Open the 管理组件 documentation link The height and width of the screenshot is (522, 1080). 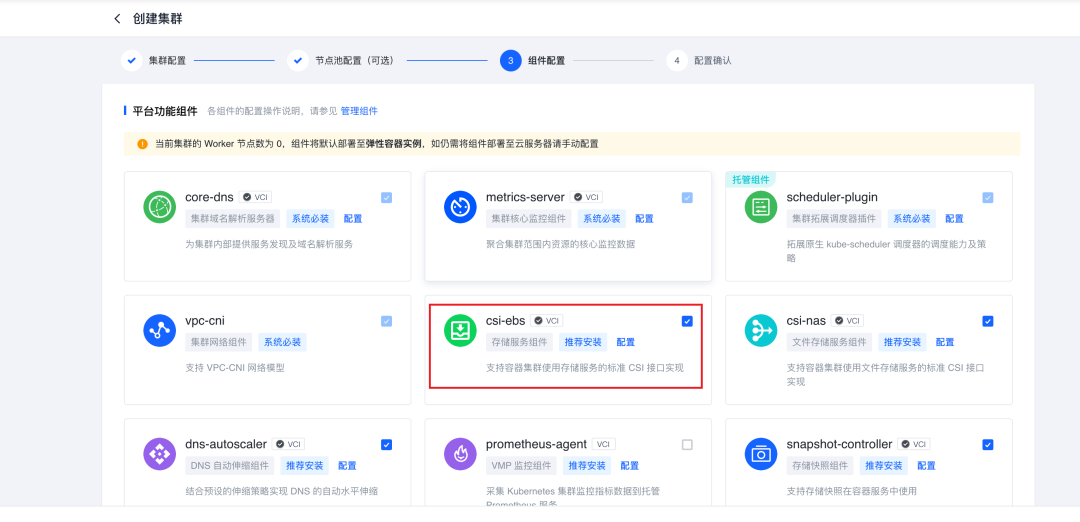click(359, 111)
